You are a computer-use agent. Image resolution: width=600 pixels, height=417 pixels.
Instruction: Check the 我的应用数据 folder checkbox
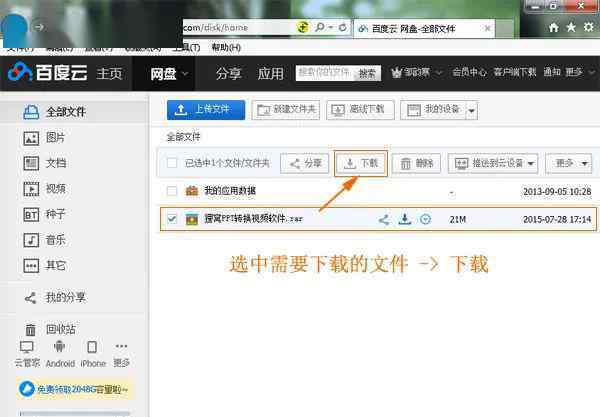(172, 191)
